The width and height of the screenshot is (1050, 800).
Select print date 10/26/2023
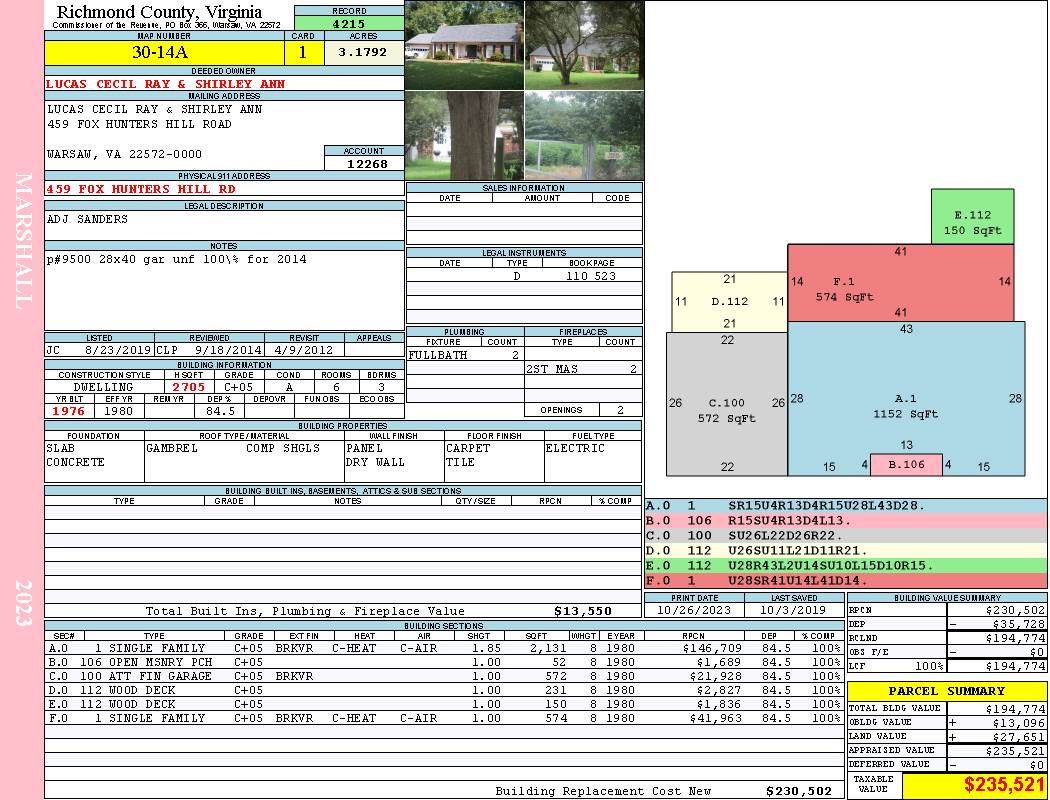pyautogui.click(x=694, y=610)
